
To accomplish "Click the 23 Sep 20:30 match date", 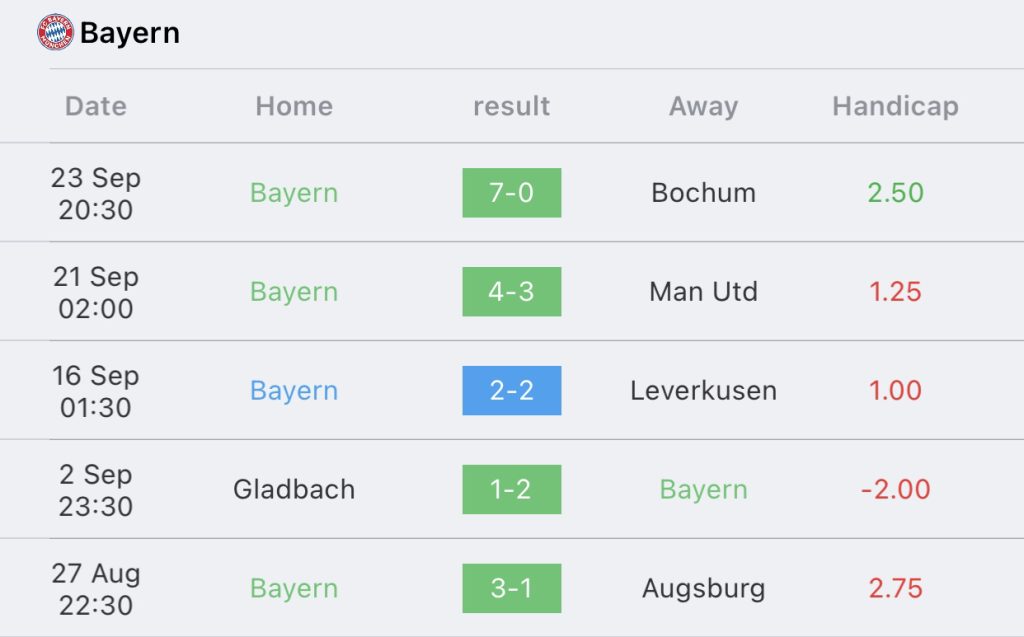I will pos(96,193).
